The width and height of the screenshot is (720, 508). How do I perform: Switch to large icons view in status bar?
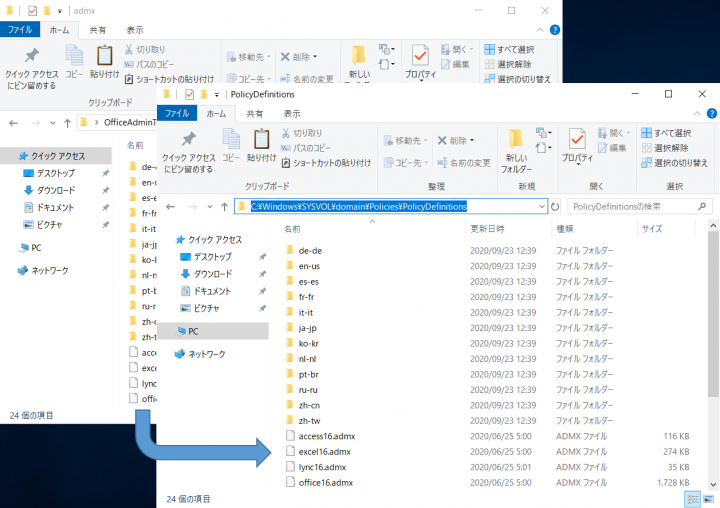coord(709,499)
